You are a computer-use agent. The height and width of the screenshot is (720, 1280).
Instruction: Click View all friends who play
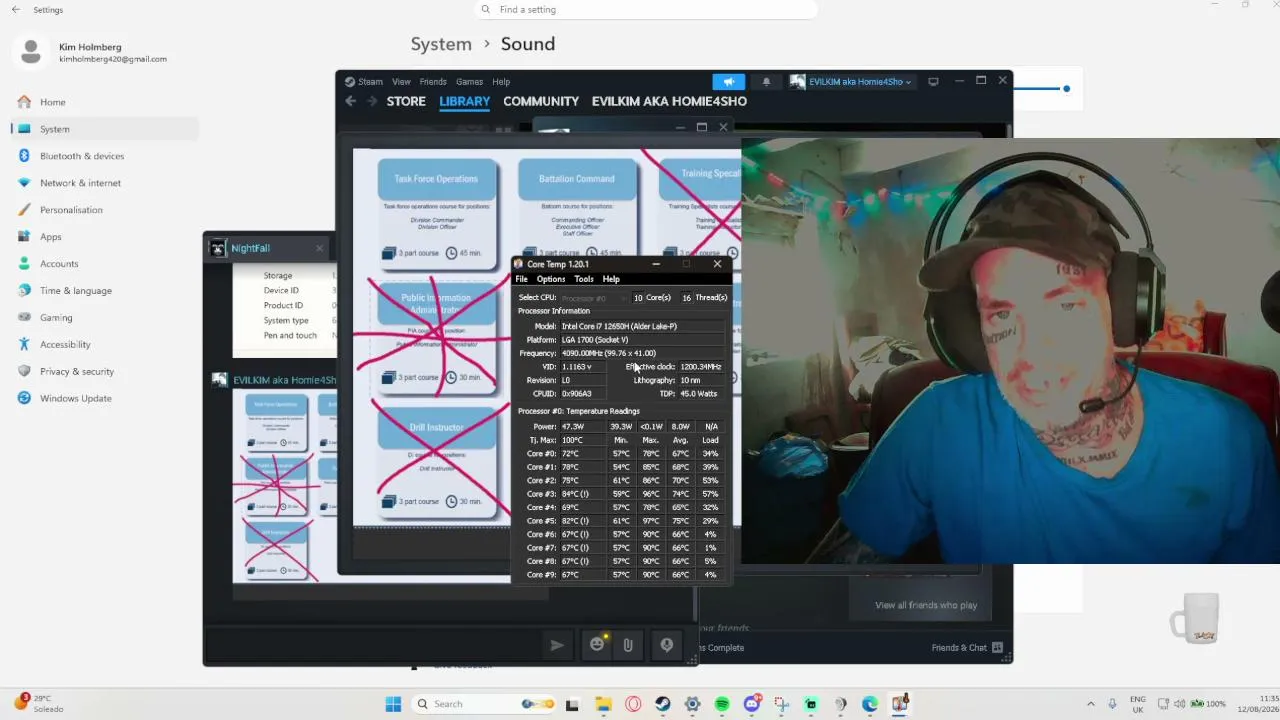[926, 605]
